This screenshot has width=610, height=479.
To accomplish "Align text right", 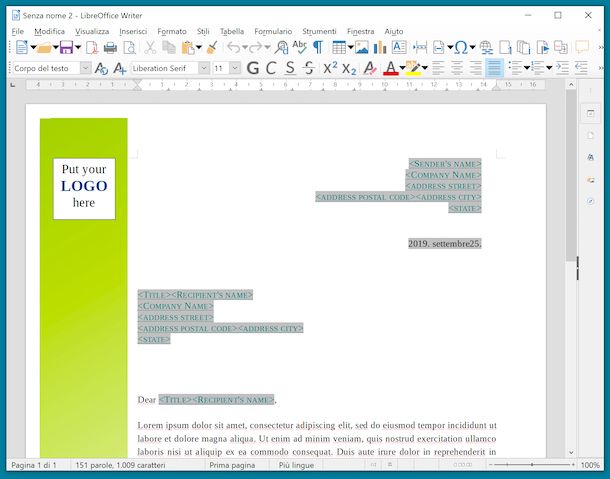I will tap(475, 68).
